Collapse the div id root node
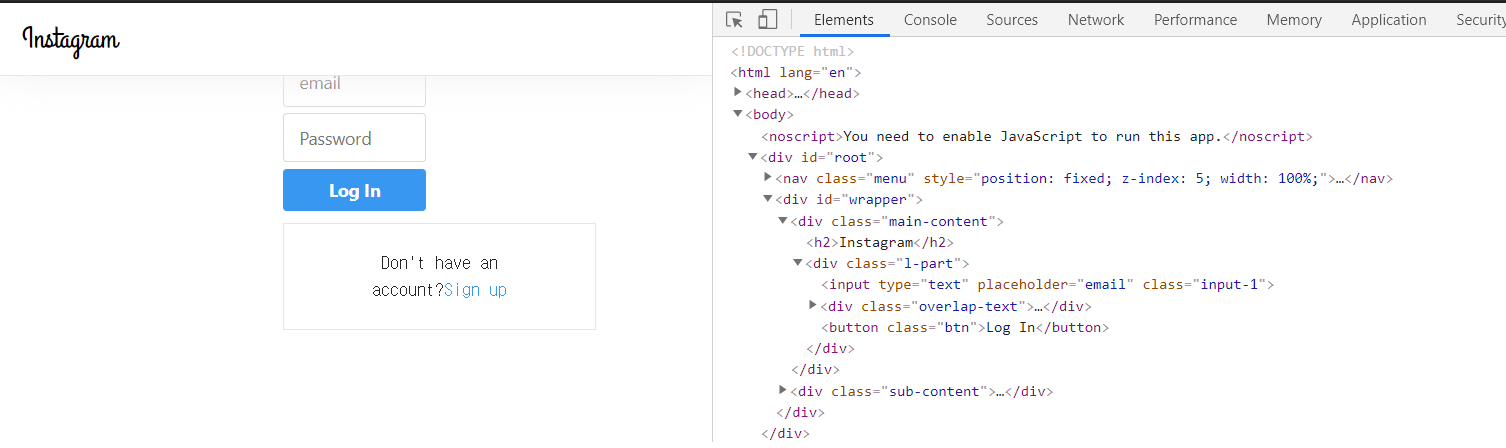The height and width of the screenshot is (448, 1506). pos(753,157)
